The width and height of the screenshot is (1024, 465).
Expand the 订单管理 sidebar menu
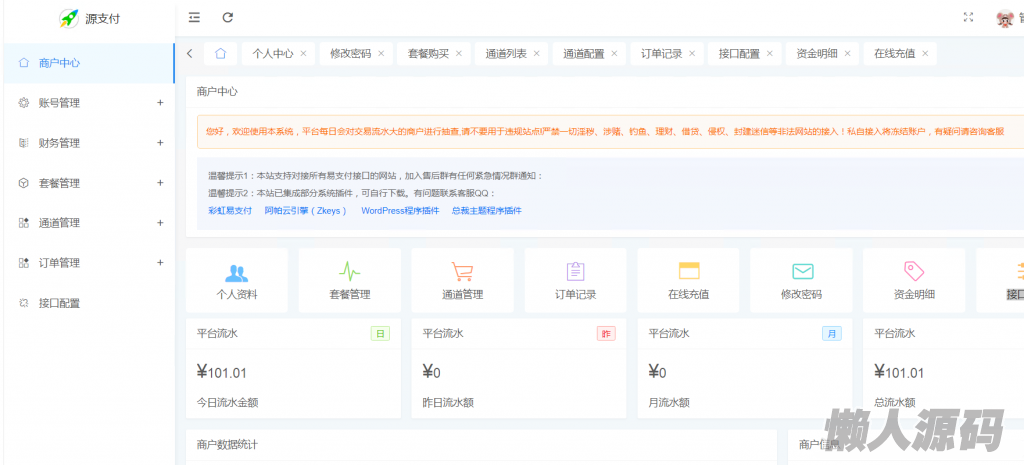tap(88, 263)
